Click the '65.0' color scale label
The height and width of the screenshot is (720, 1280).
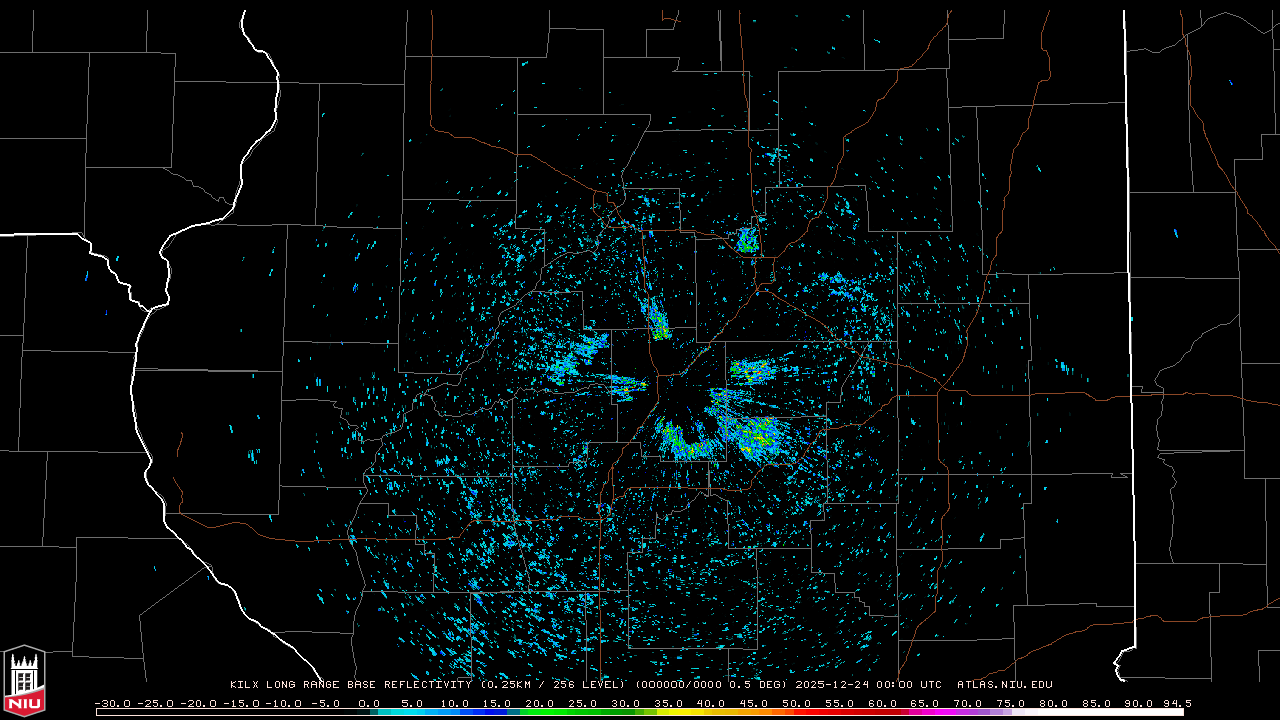pos(926,703)
